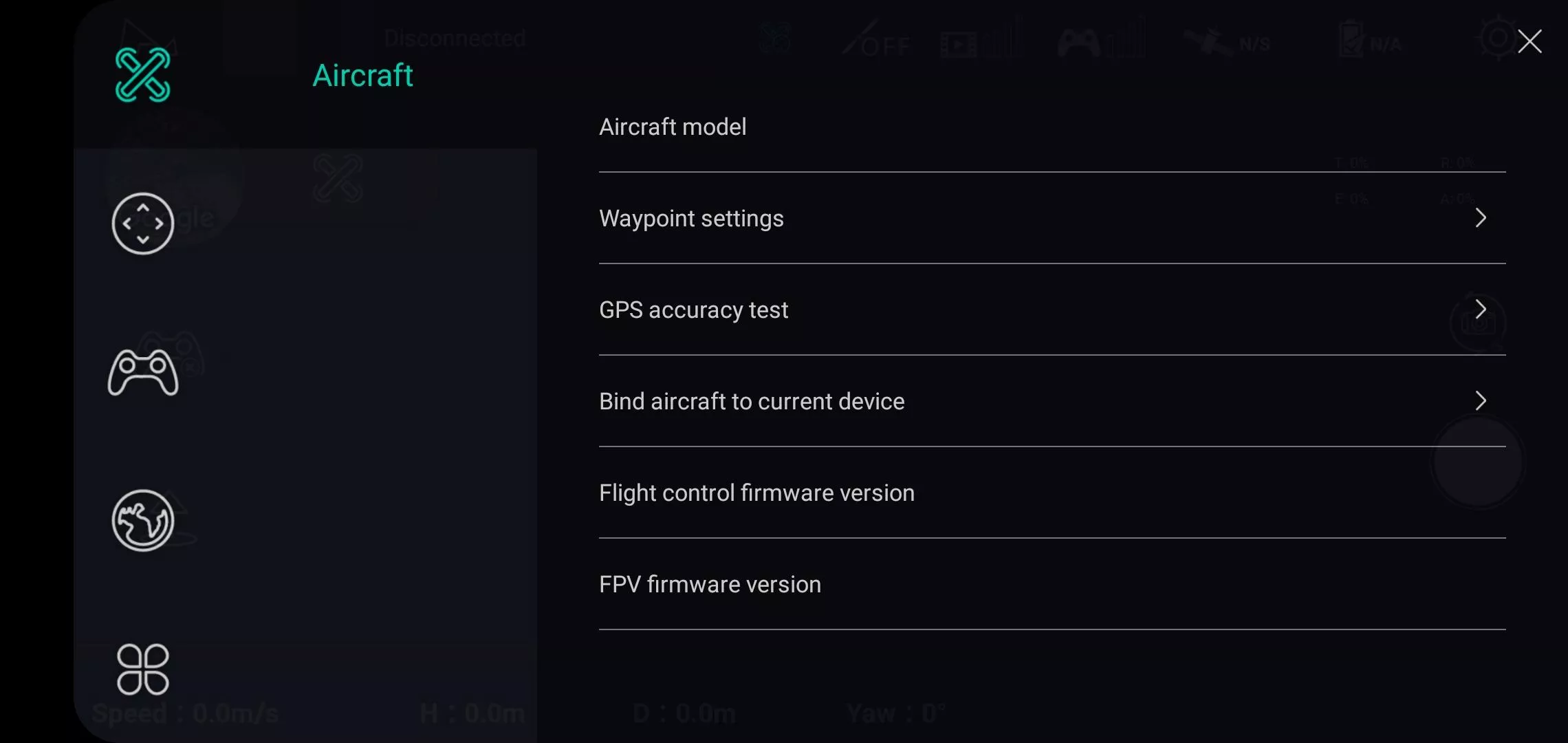Click the Aircraft section title
The width and height of the screenshot is (1568, 743).
coord(362,75)
